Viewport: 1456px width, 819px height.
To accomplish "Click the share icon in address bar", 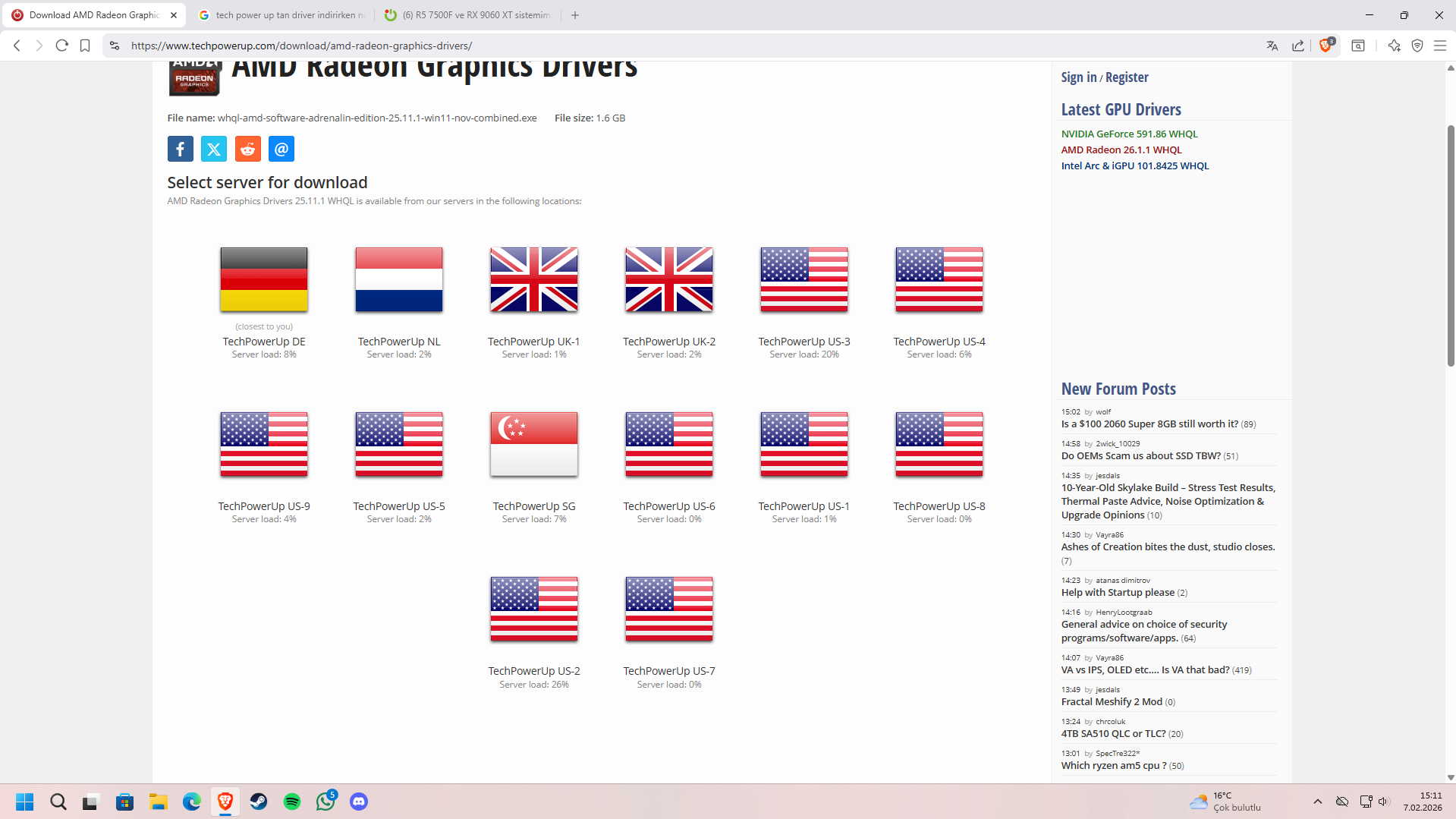I will [1298, 46].
